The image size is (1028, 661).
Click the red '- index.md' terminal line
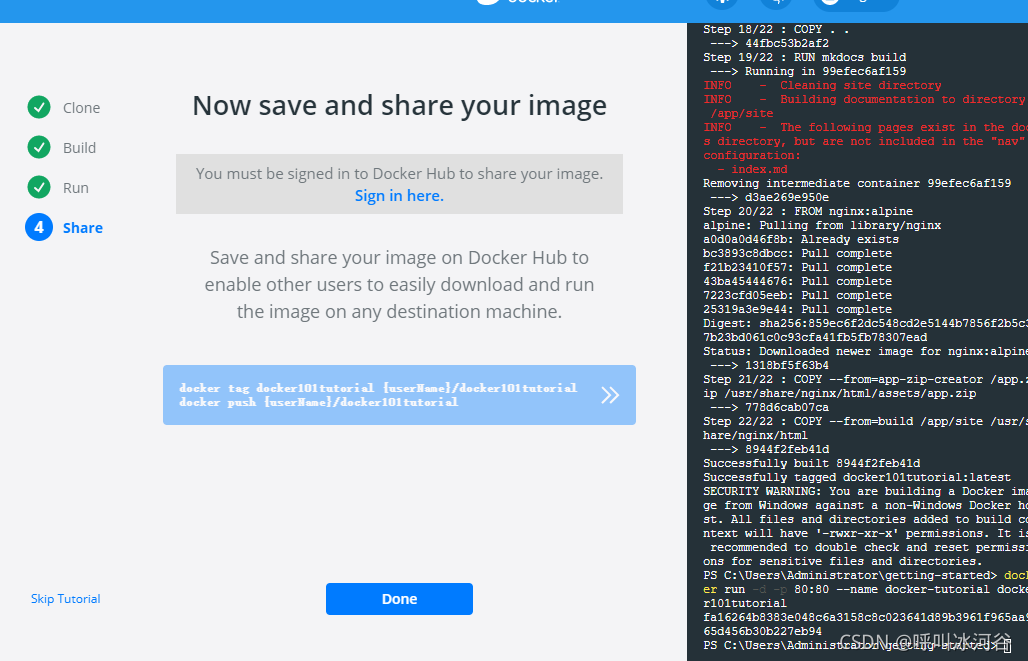click(752, 169)
